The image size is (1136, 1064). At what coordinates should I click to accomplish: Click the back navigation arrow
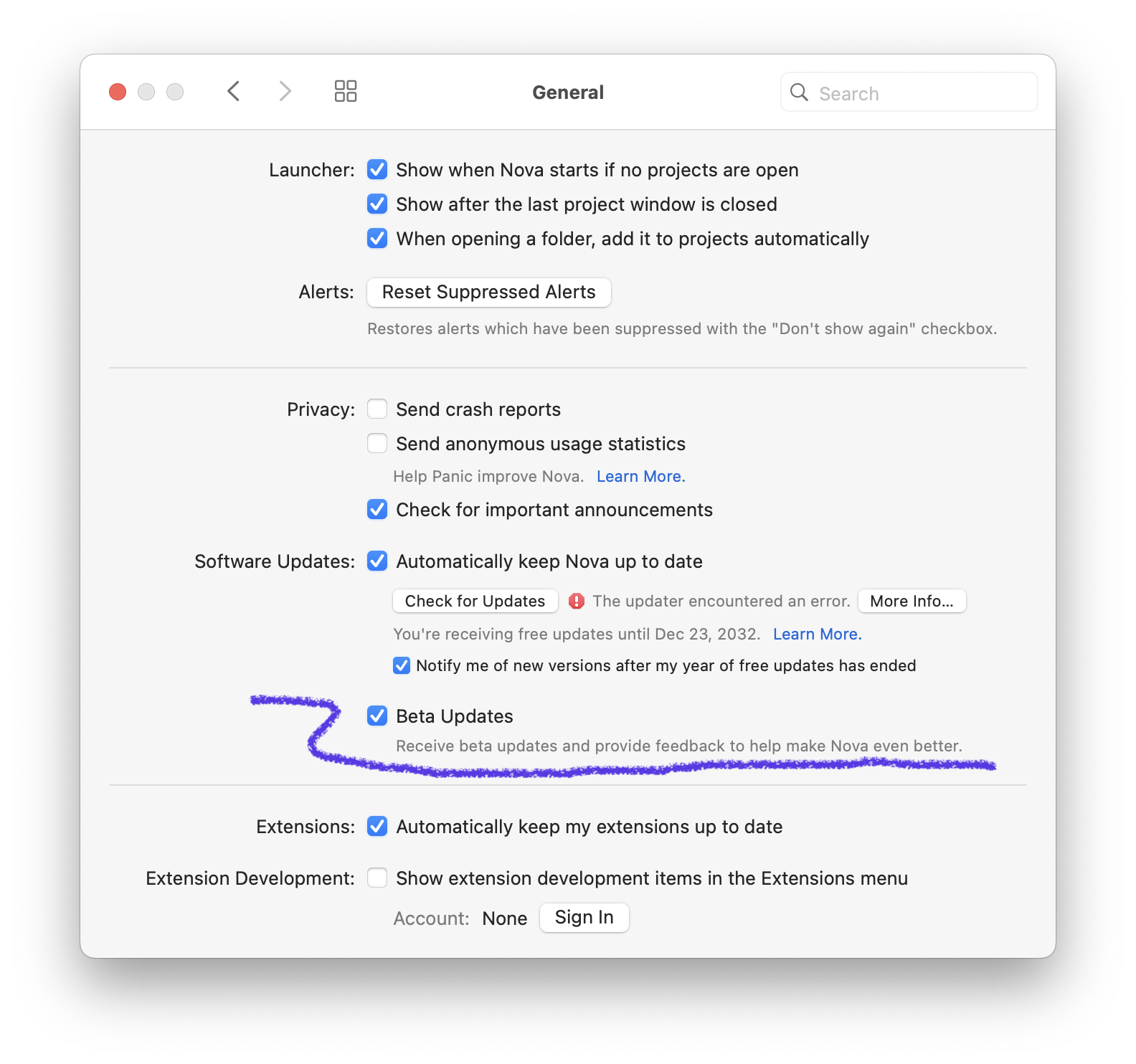pos(233,92)
